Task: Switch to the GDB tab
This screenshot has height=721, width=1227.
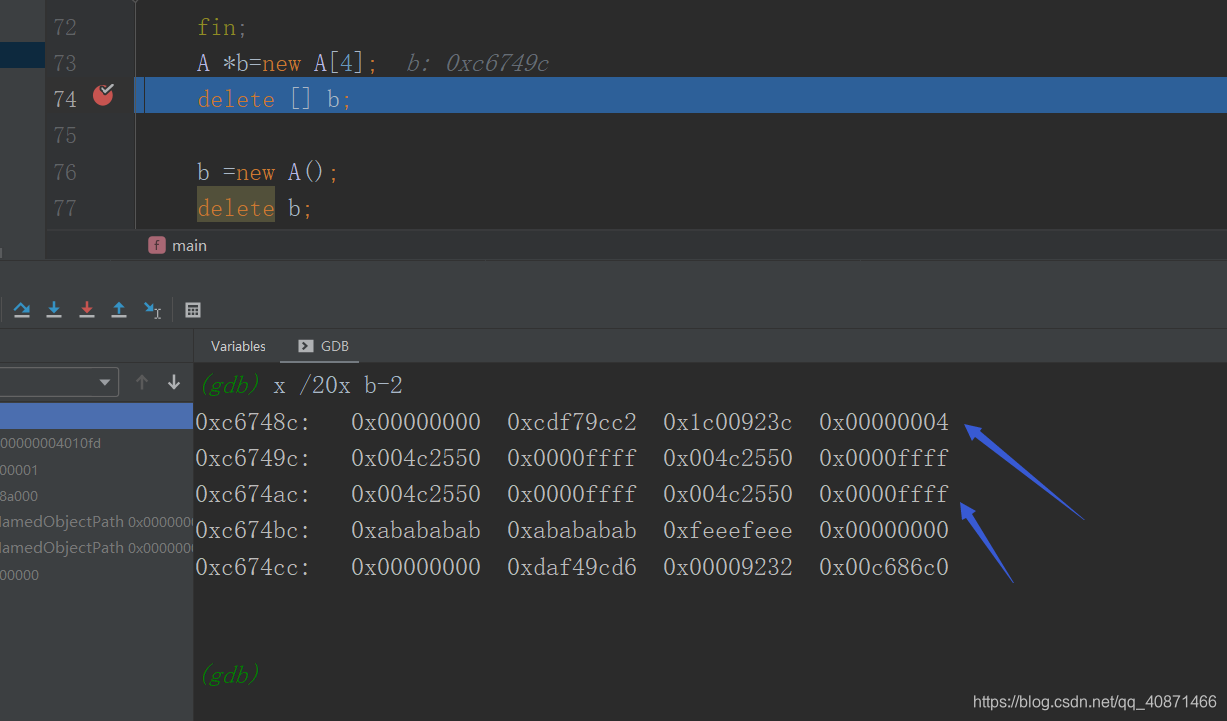Action: 324,346
